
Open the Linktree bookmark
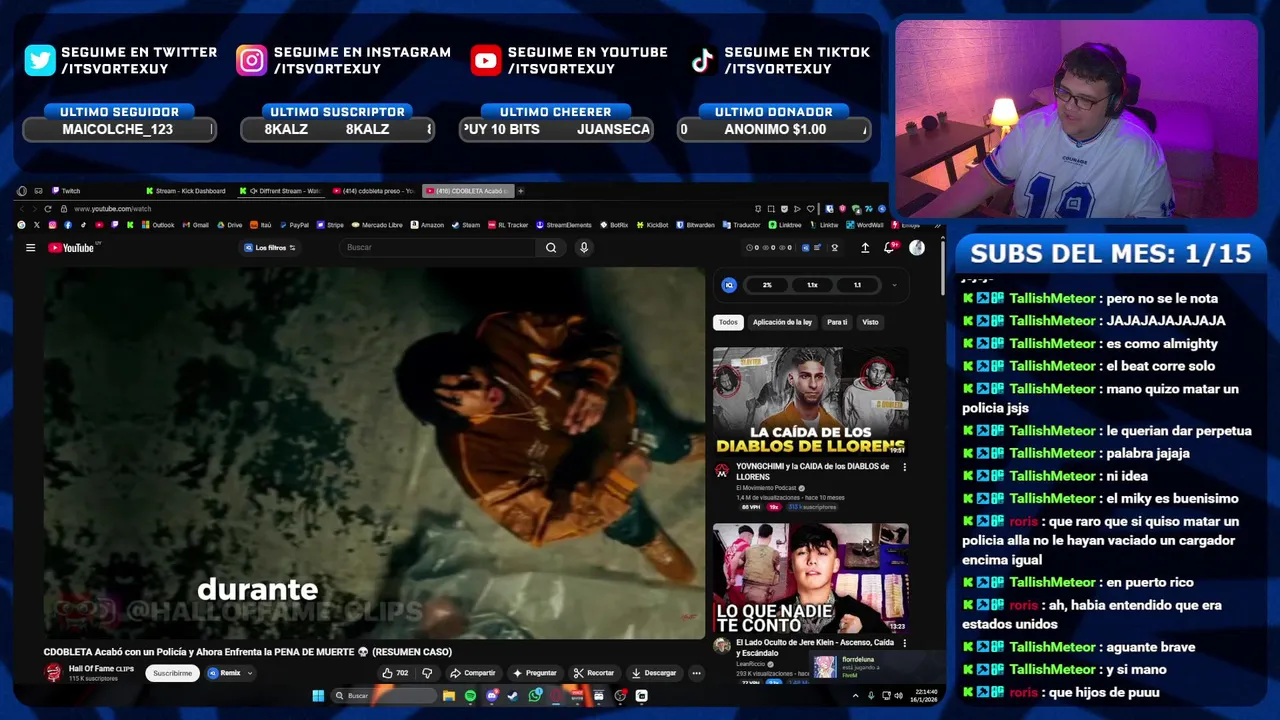tap(785, 225)
